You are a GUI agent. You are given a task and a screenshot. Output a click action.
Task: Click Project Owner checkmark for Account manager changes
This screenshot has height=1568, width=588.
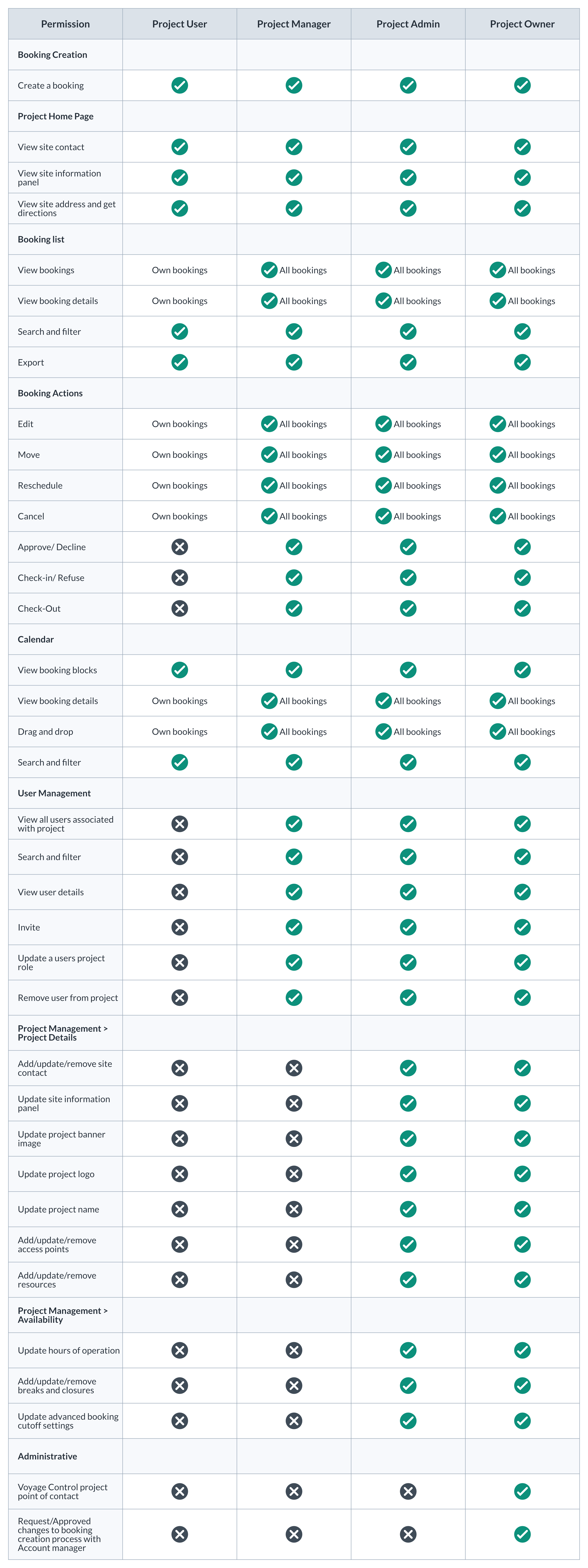pos(522,1534)
